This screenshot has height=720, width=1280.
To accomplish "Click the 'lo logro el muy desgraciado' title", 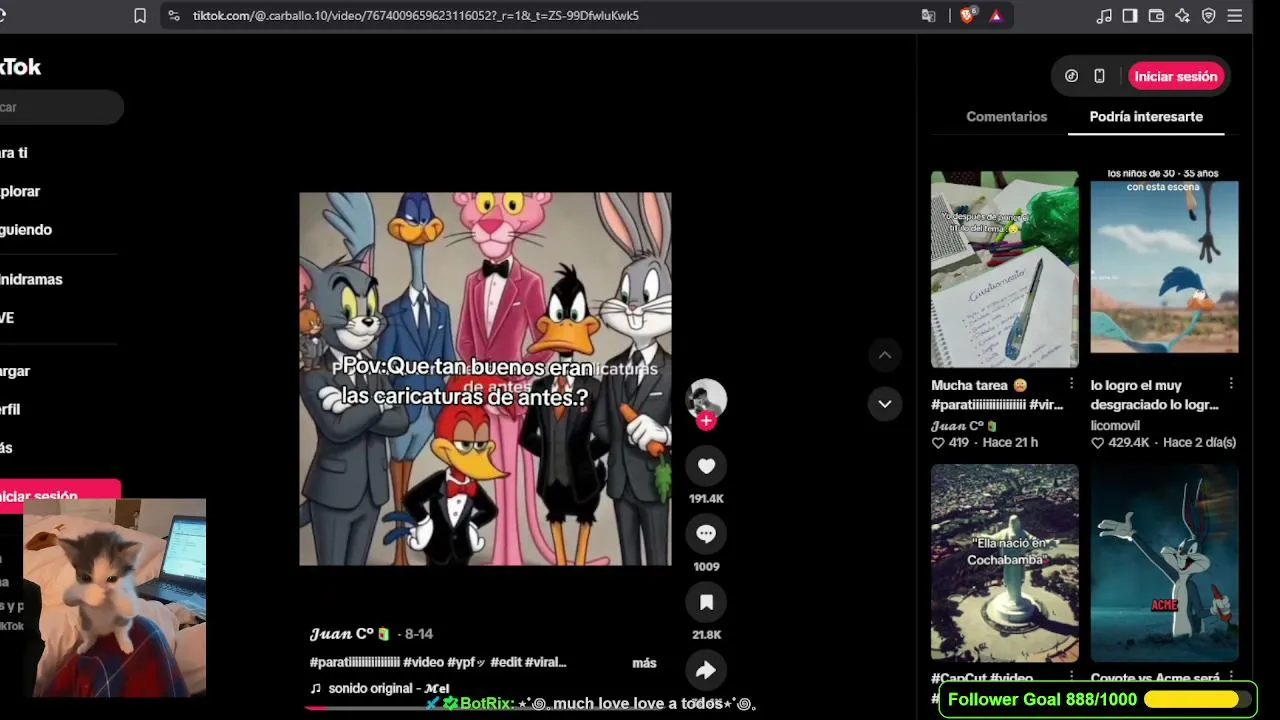I will [x=1155, y=395].
